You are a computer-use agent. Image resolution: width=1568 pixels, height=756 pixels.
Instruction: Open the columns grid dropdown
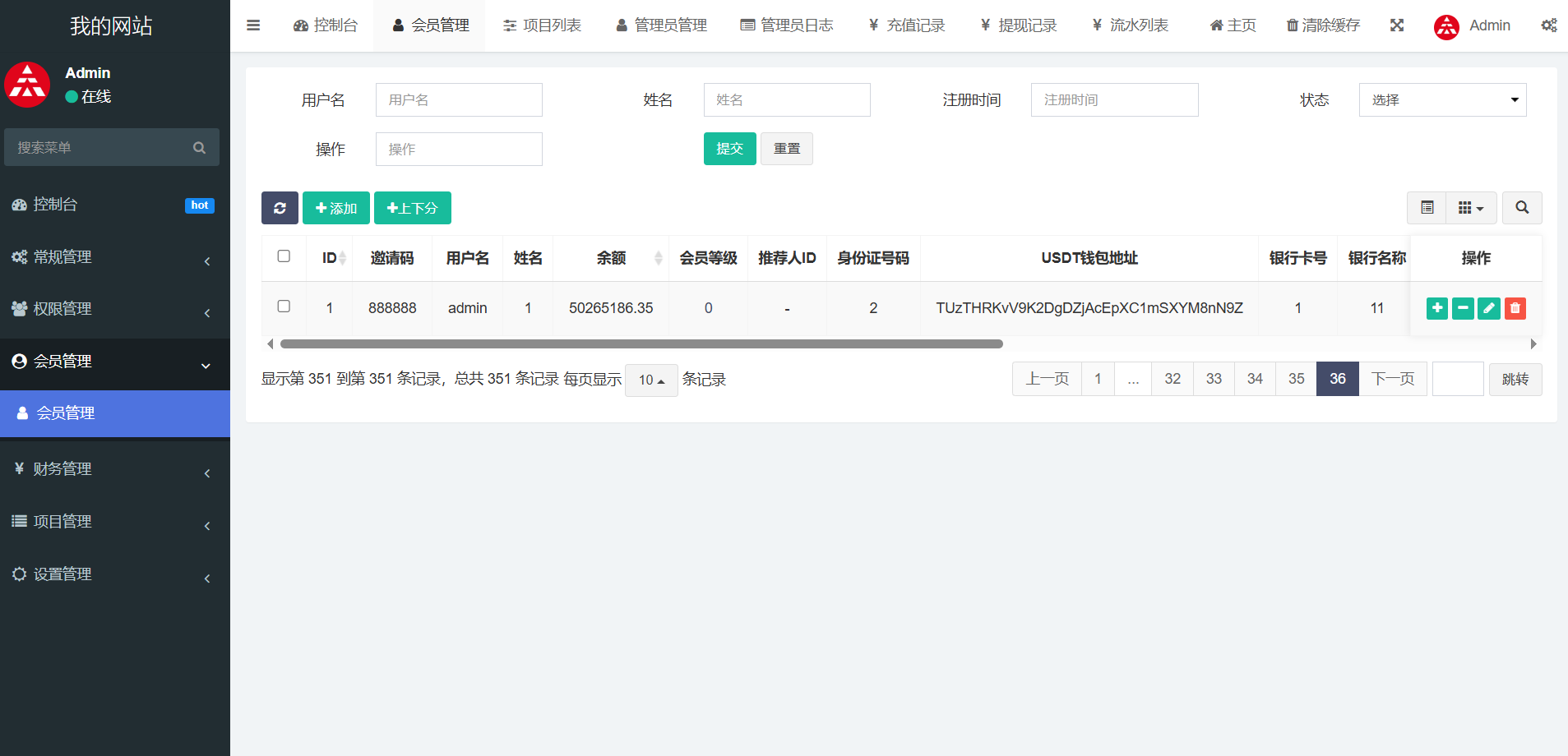click(x=1470, y=208)
